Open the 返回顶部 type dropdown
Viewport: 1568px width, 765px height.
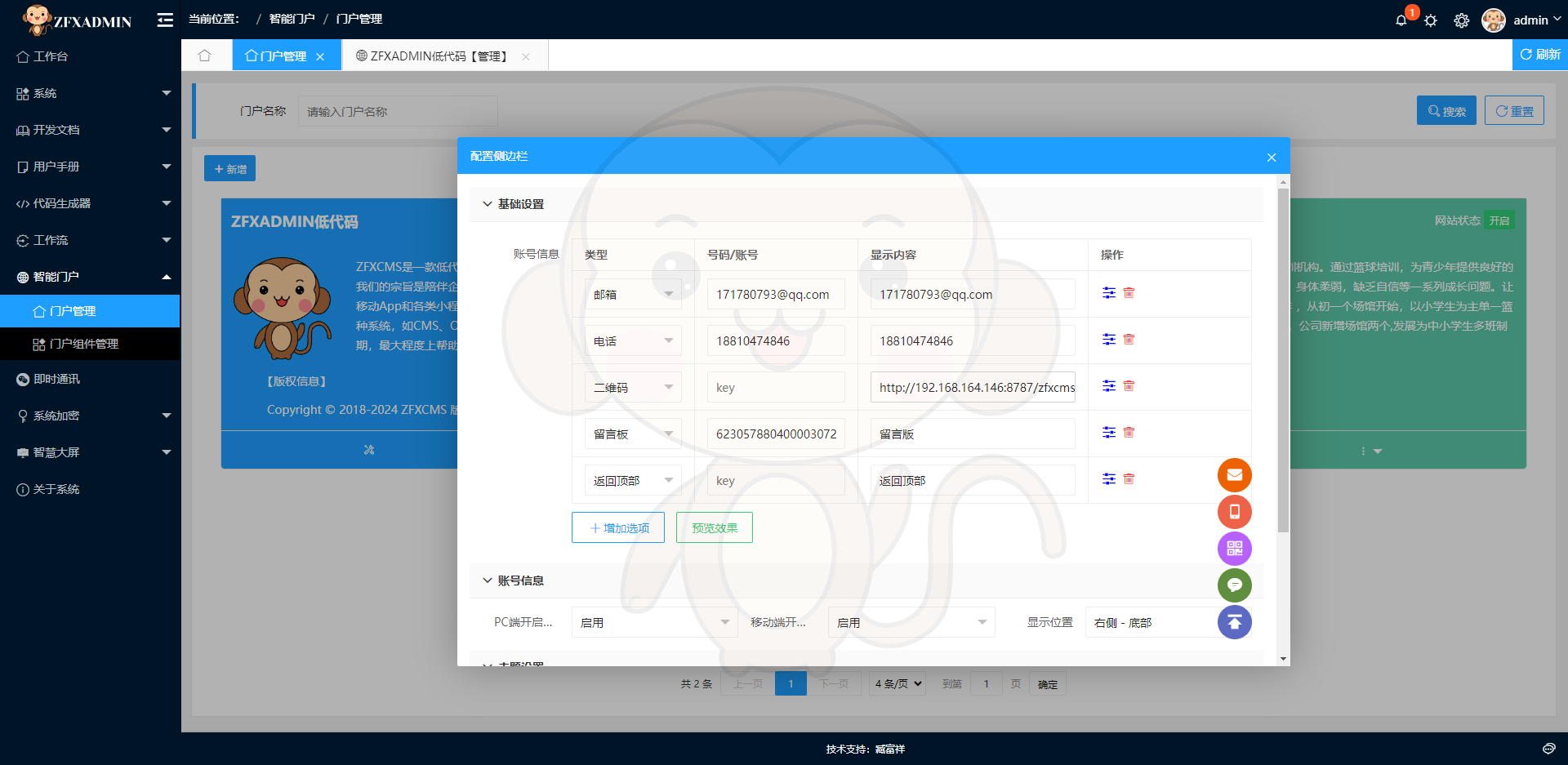coord(633,481)
